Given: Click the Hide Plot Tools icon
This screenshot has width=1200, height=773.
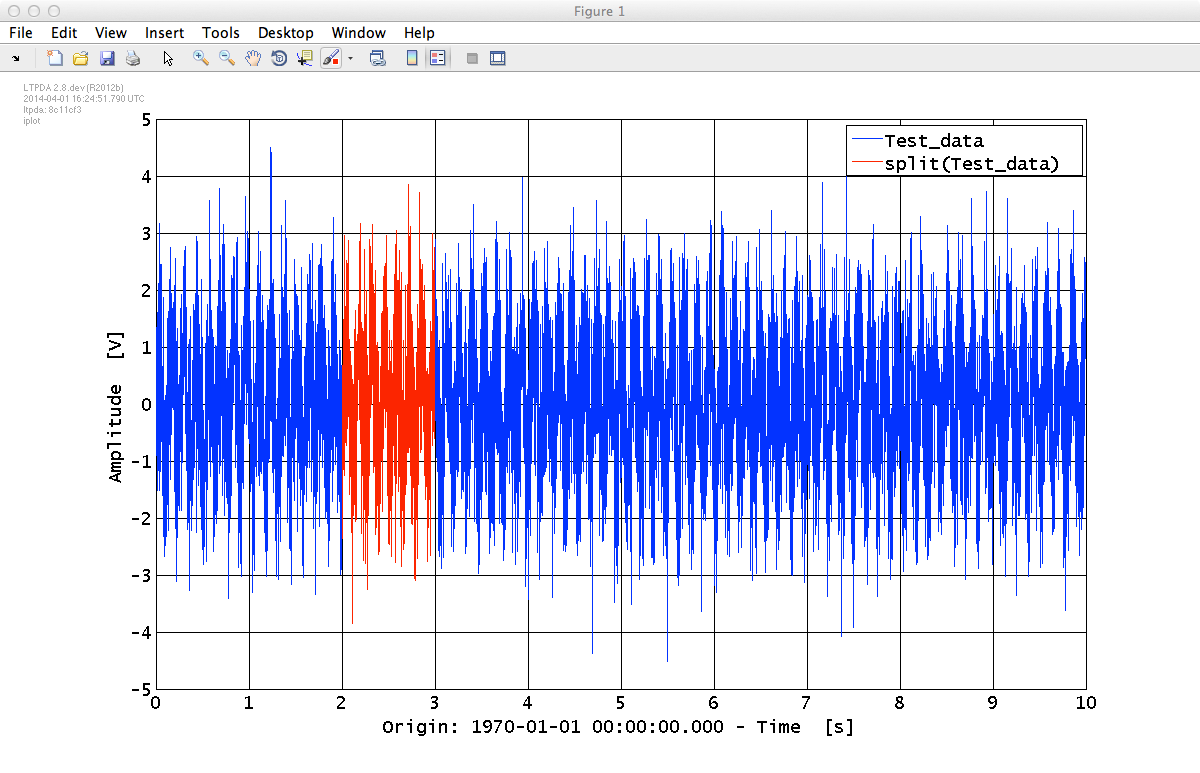Looking at the screenshot, I should pyautogui.click(x=472, y=59).
